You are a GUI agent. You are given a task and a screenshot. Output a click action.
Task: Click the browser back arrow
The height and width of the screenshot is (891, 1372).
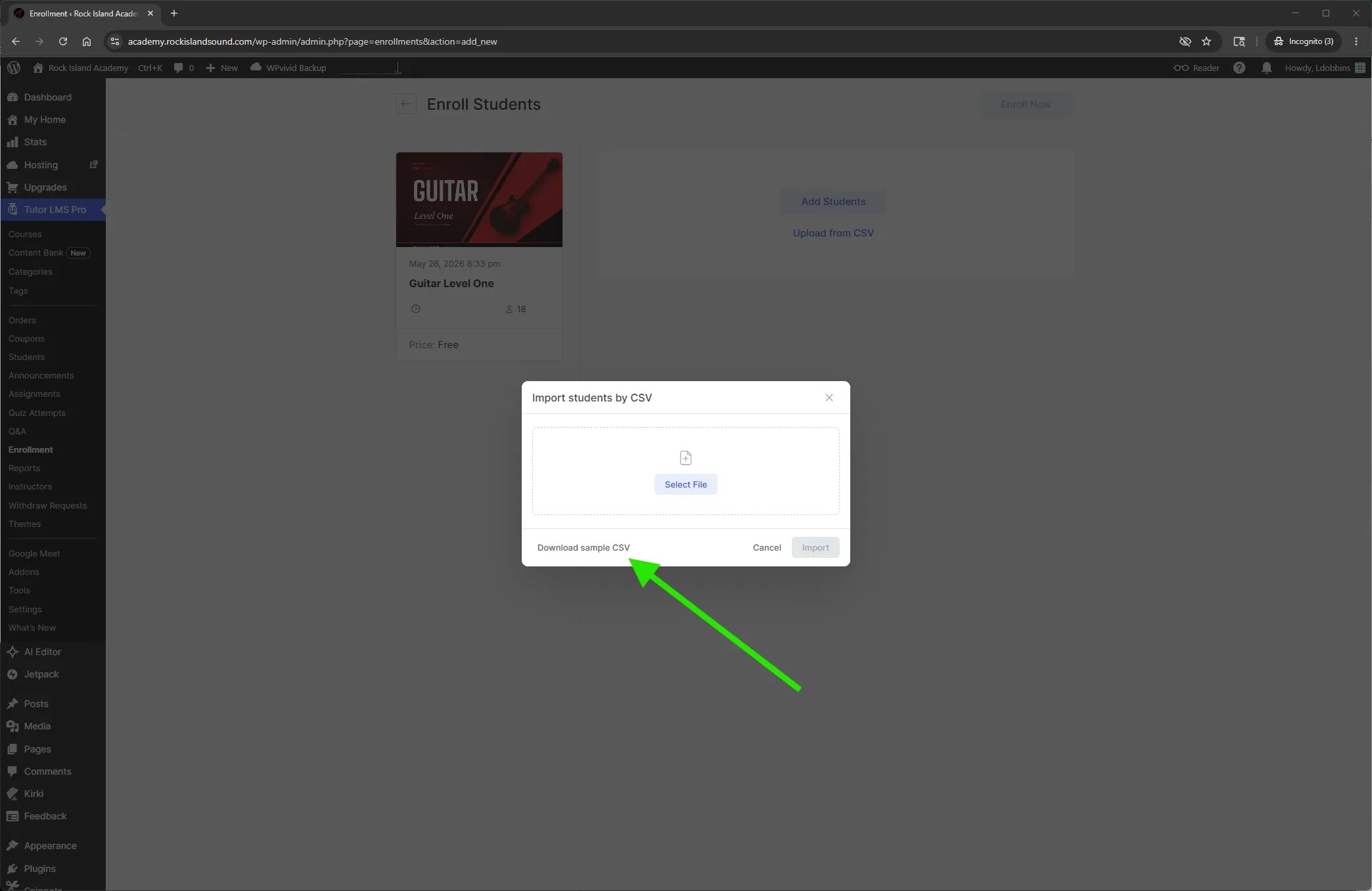tap(16, 41)
